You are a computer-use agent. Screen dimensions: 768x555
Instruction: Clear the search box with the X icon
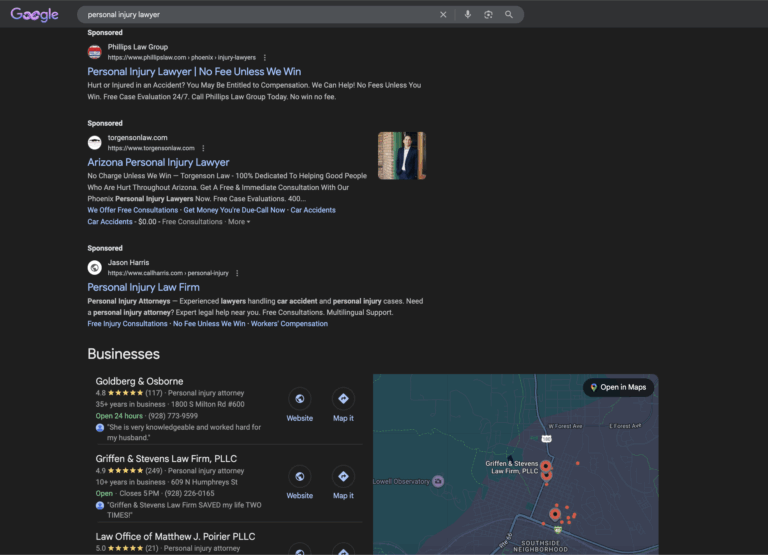coord(443,15)
